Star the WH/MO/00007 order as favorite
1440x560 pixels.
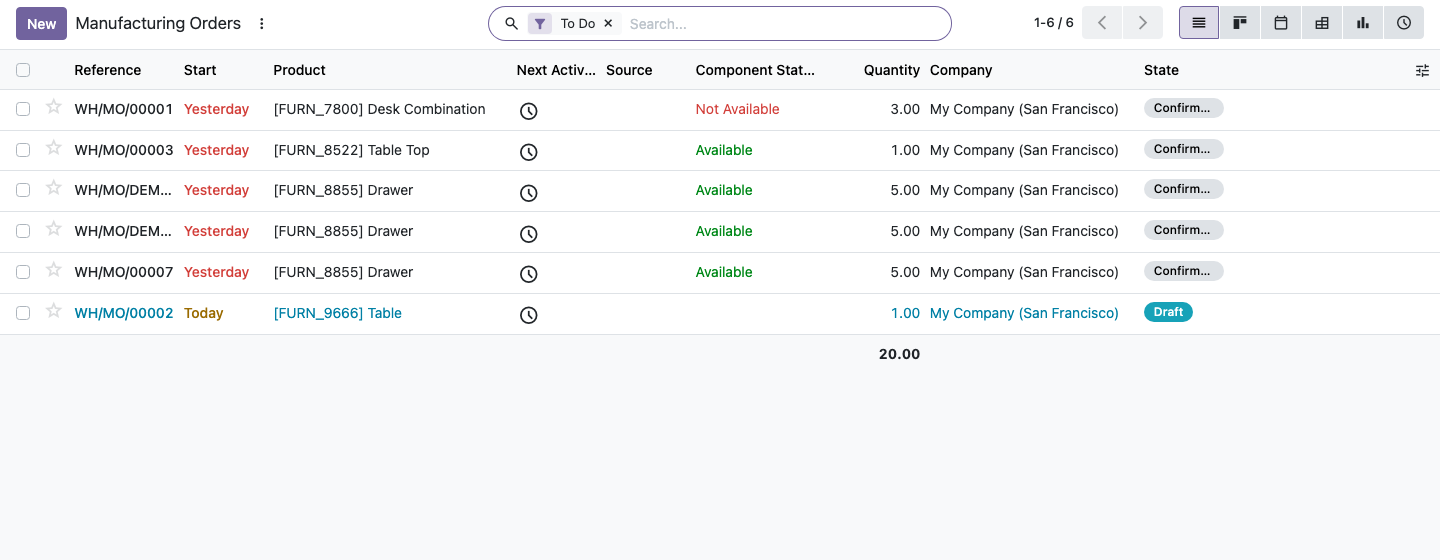point(54,270)
